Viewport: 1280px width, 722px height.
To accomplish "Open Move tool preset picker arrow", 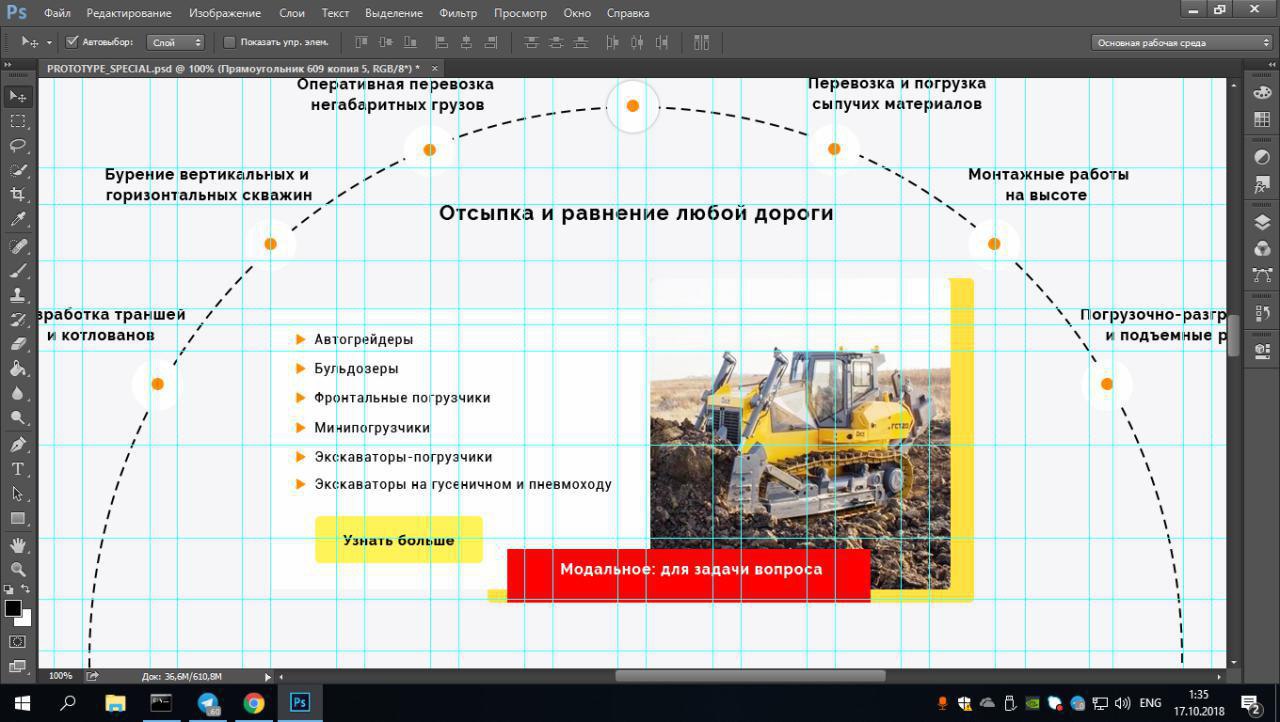I will click(x=49, y=42).
